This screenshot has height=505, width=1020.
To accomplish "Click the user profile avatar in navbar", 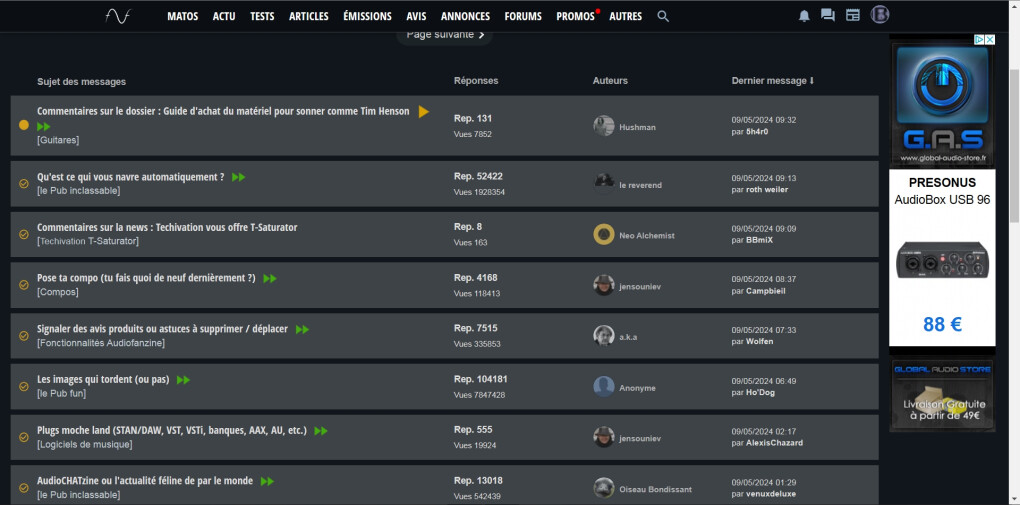I will click(x=880, y=15).
